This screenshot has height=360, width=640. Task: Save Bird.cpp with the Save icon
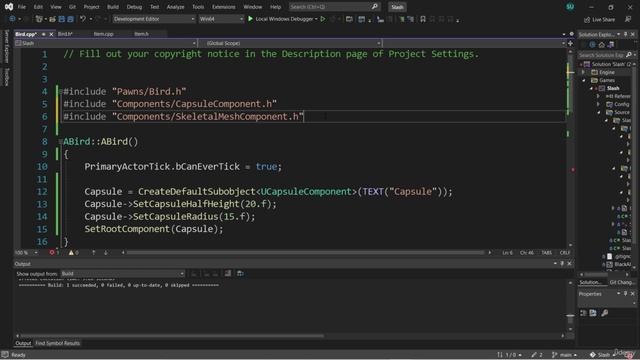62,19
